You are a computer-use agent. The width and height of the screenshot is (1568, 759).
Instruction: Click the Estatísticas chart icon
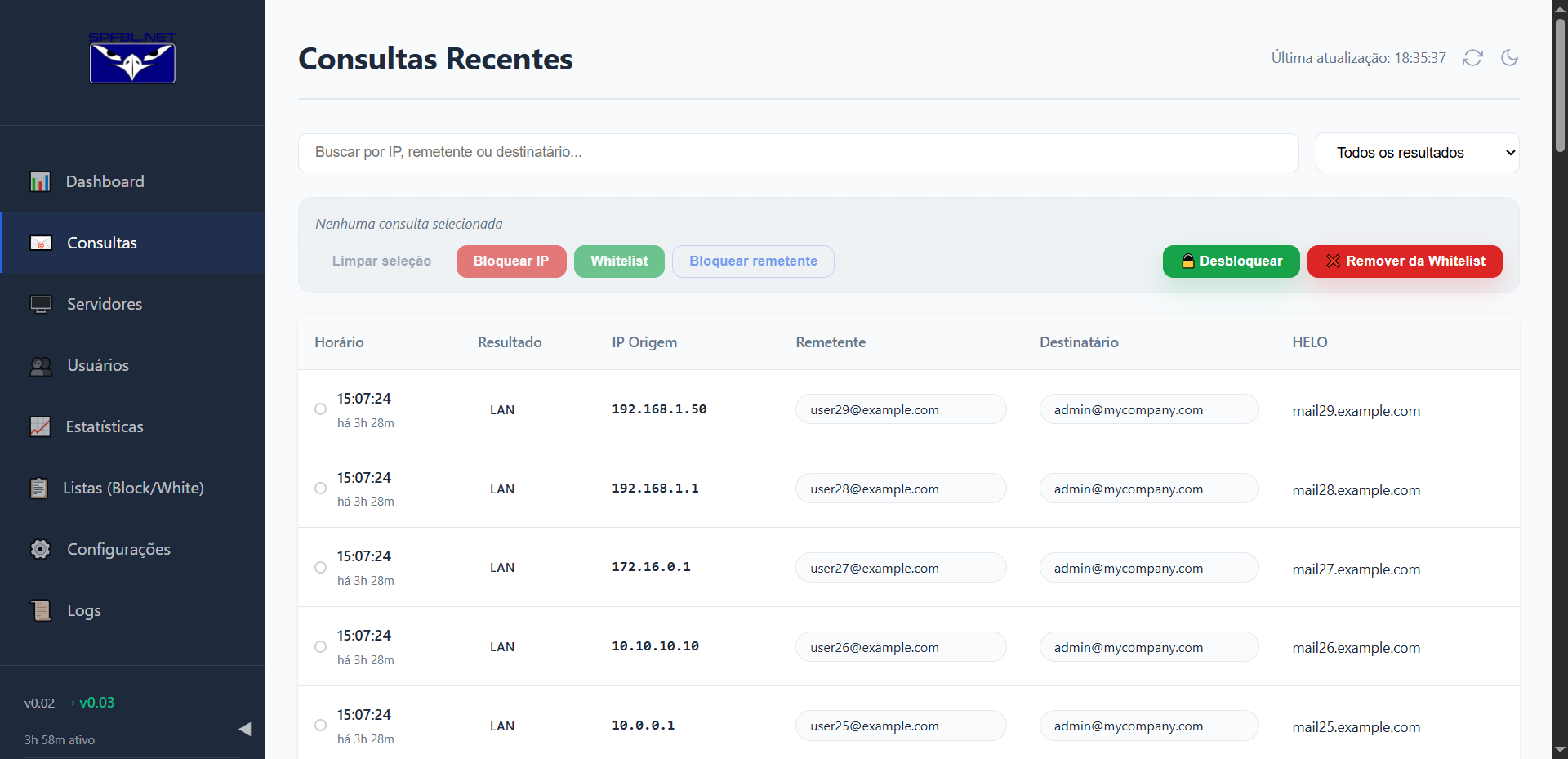point(40,426)
